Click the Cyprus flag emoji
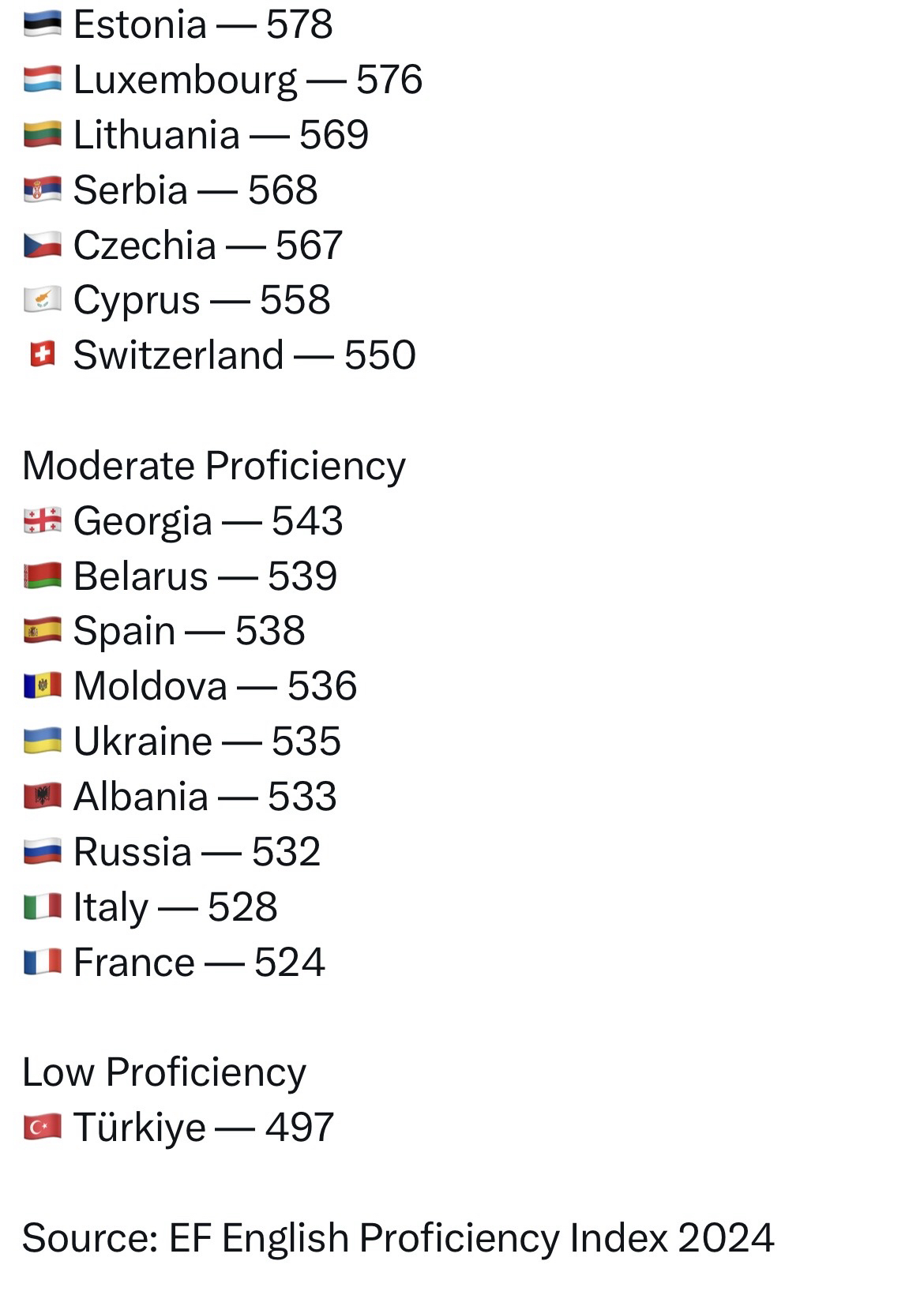Viewport: 924px width, 1310px height. pos(43,300)
